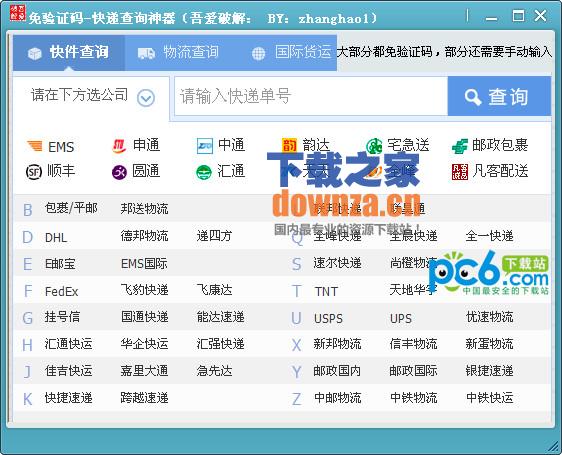Choose 华企快运 carrier
562x455 pixels.
point(144,344)
